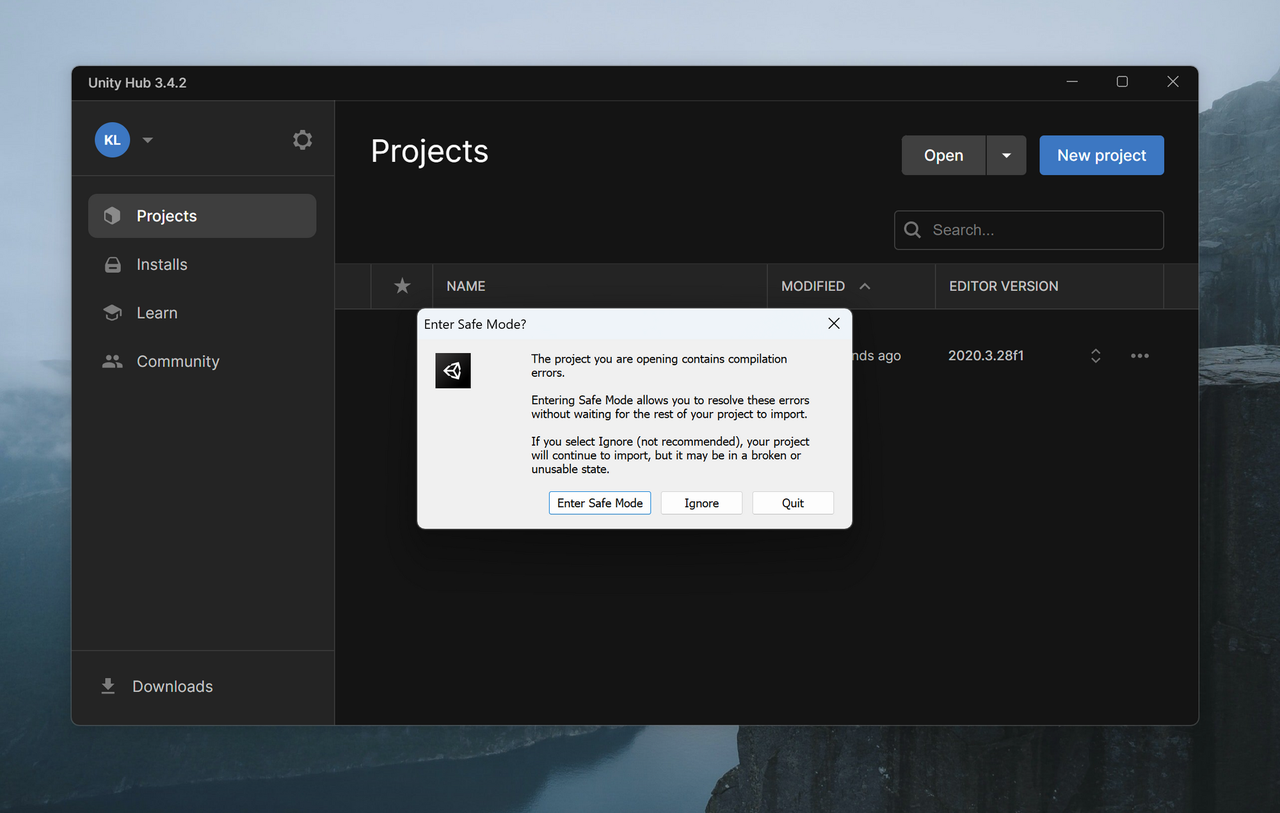The width and height of the screenshot is (1280, 813).
Task: Click the New project button
Action: coord(1102,155)
